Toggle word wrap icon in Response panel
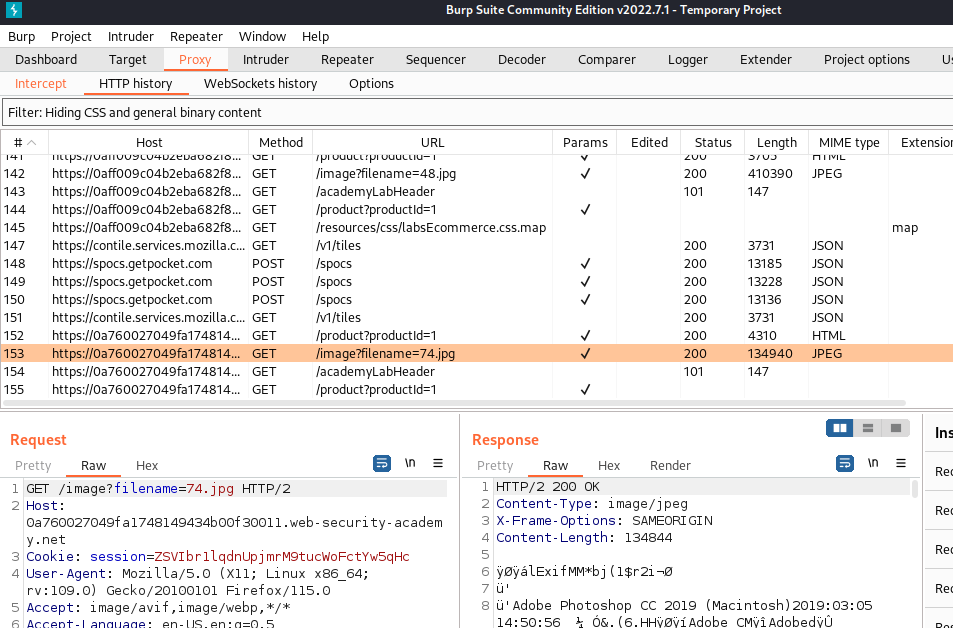This screenshot has height=628, width=953. tap(845, 464)
